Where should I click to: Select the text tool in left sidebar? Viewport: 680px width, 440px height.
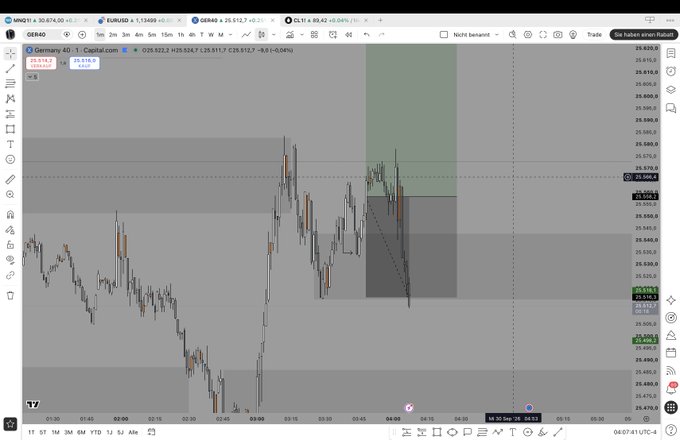(10, 144)
